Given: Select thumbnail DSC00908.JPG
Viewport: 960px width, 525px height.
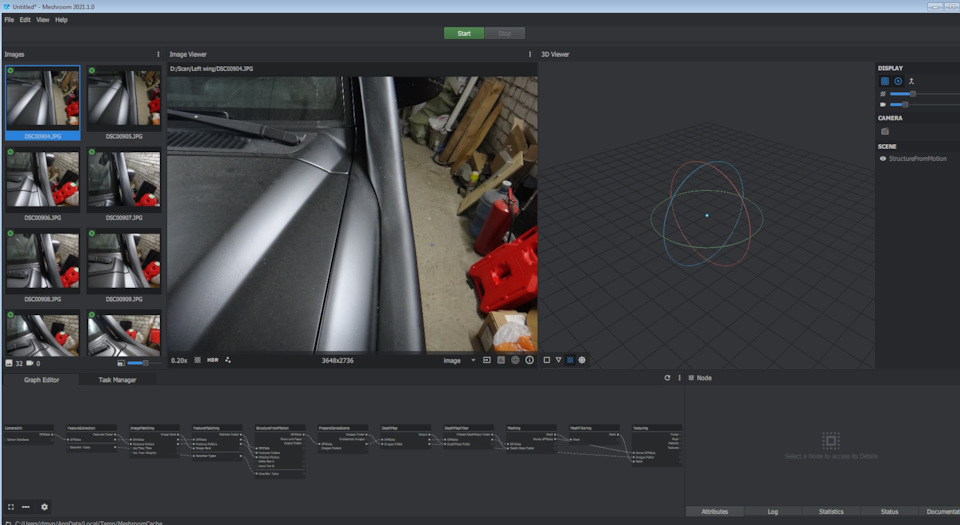Looking at the screenshot, I should coord(43,266).
